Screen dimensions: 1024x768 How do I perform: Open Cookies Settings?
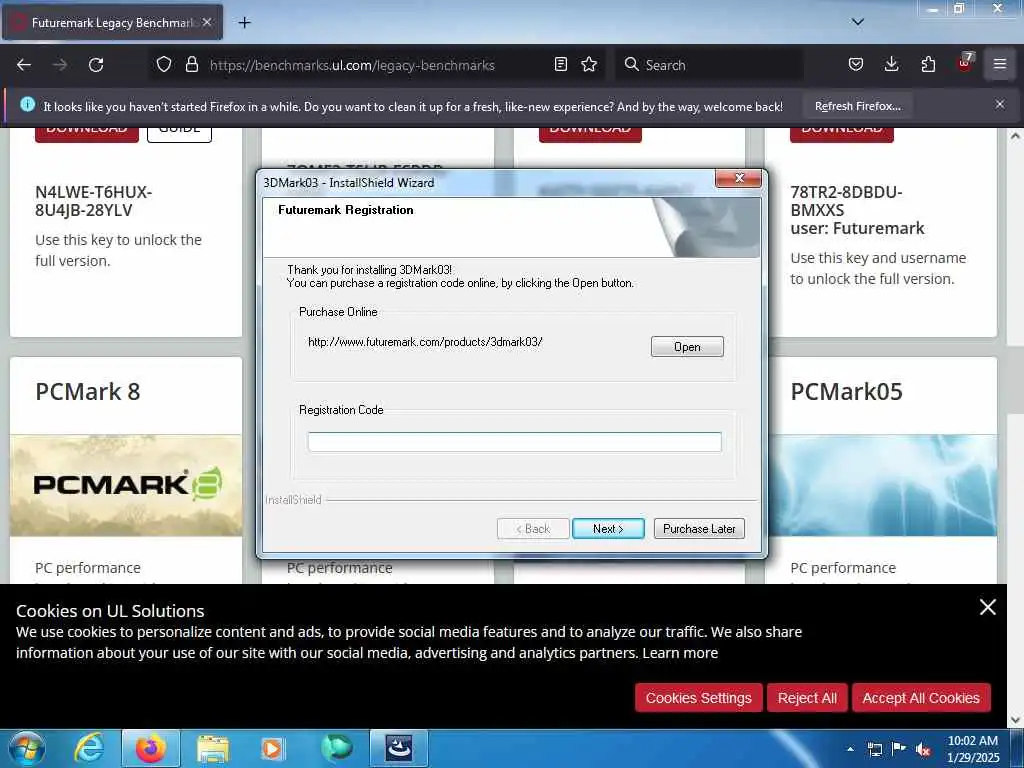(698, 698)
